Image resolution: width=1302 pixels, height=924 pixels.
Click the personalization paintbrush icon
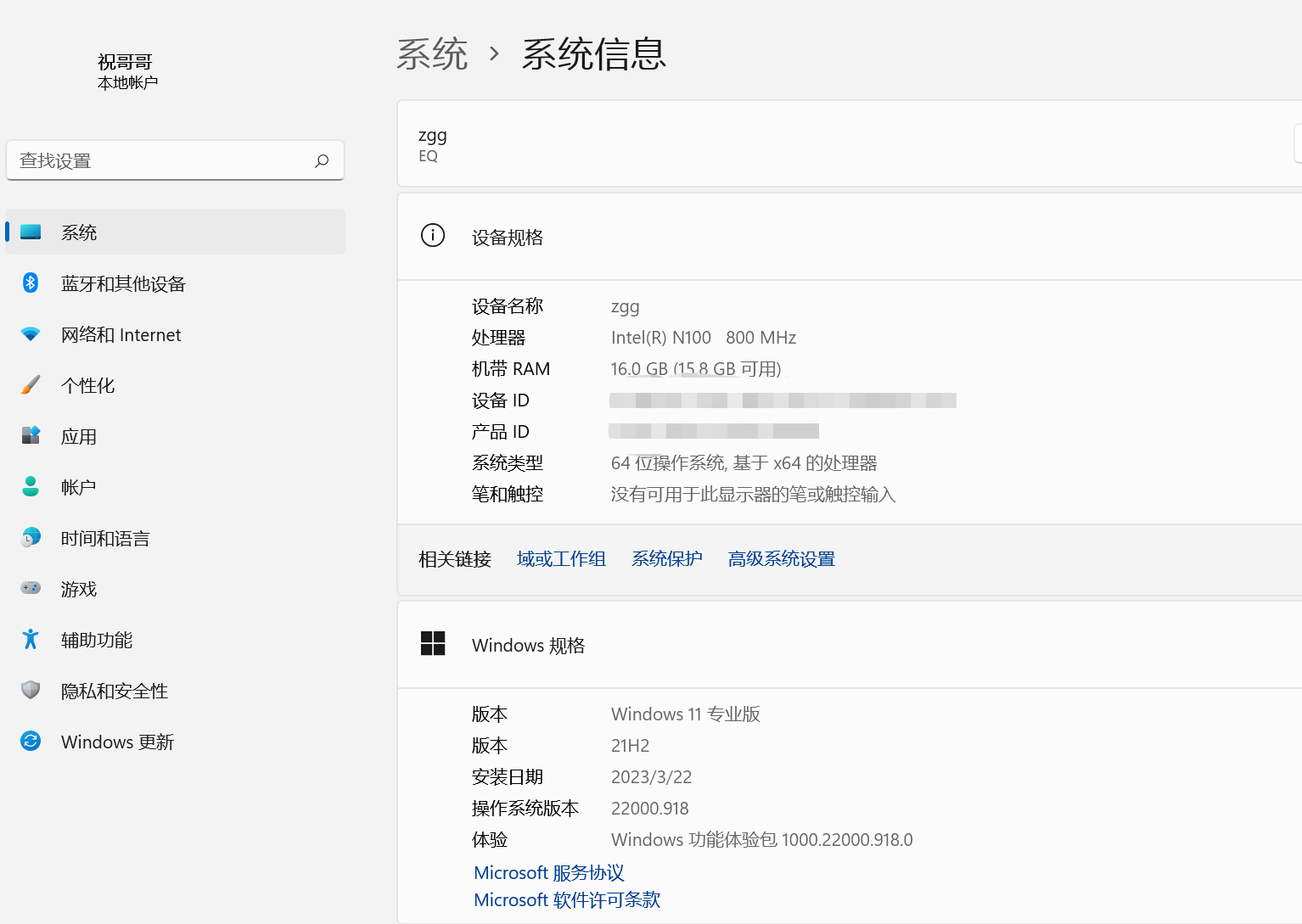31,384
